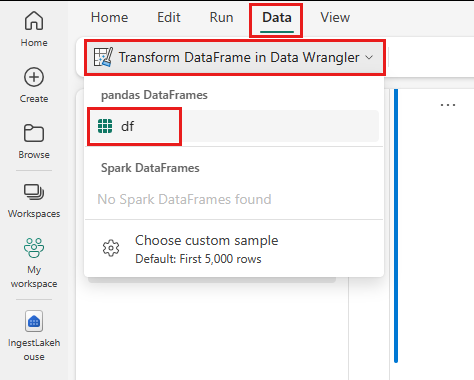474x380 pixels.
Task: Open the Create plus icon
Action: [x=34, y=77]
